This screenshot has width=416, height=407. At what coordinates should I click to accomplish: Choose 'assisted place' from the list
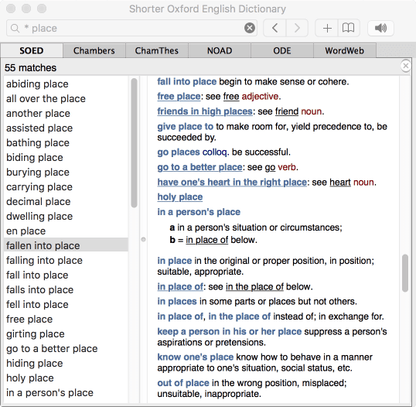tap(66, 128)
